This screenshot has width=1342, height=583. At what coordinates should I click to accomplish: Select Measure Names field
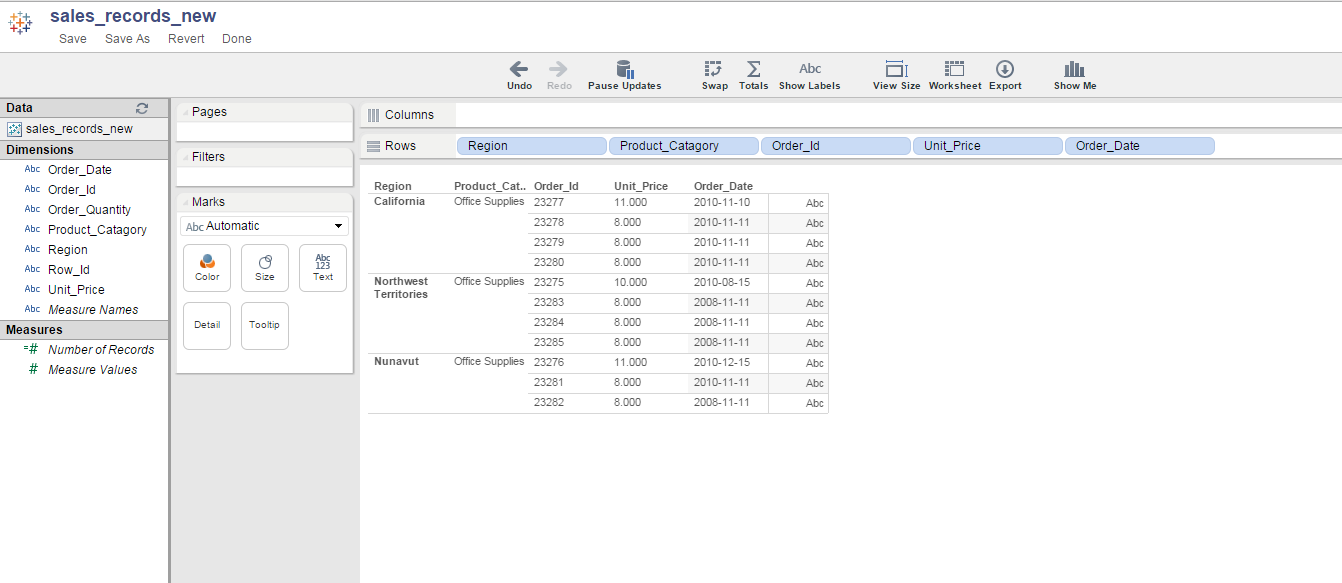(x=93, y=310)
